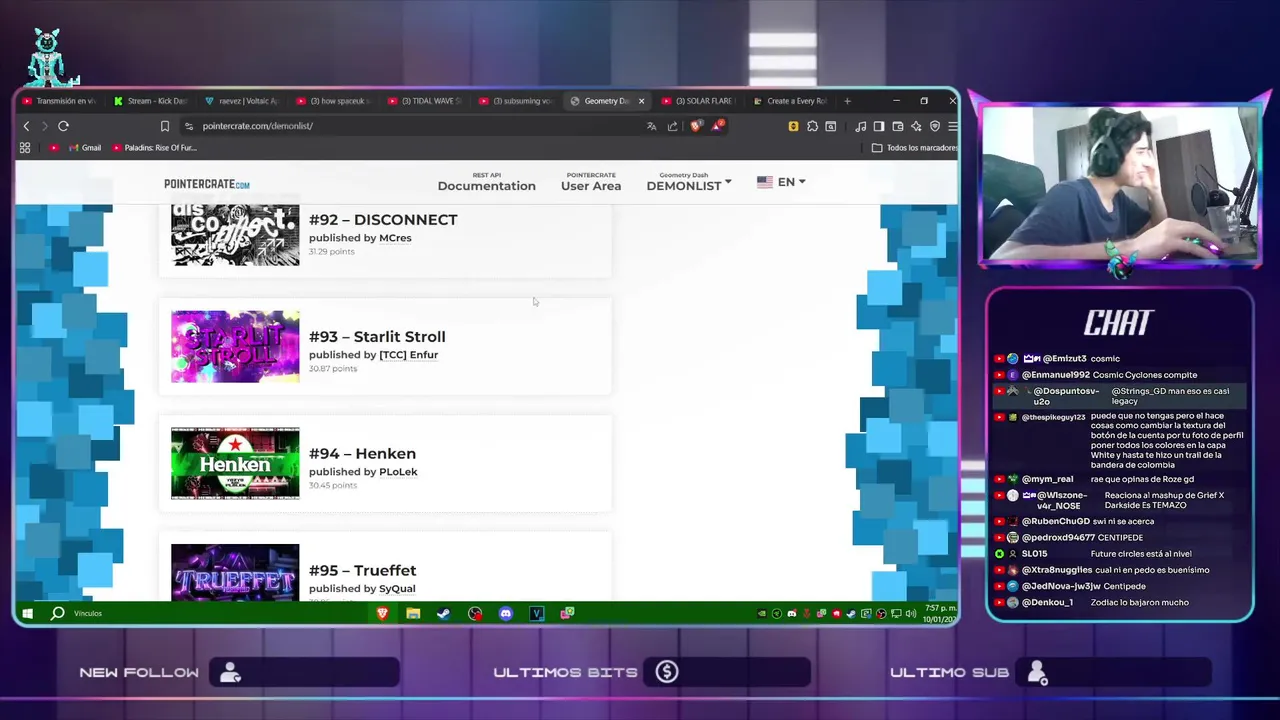Open the Brave Rewards triangle icon
The width and height of the screenshot is (1280, 720).
717,126
